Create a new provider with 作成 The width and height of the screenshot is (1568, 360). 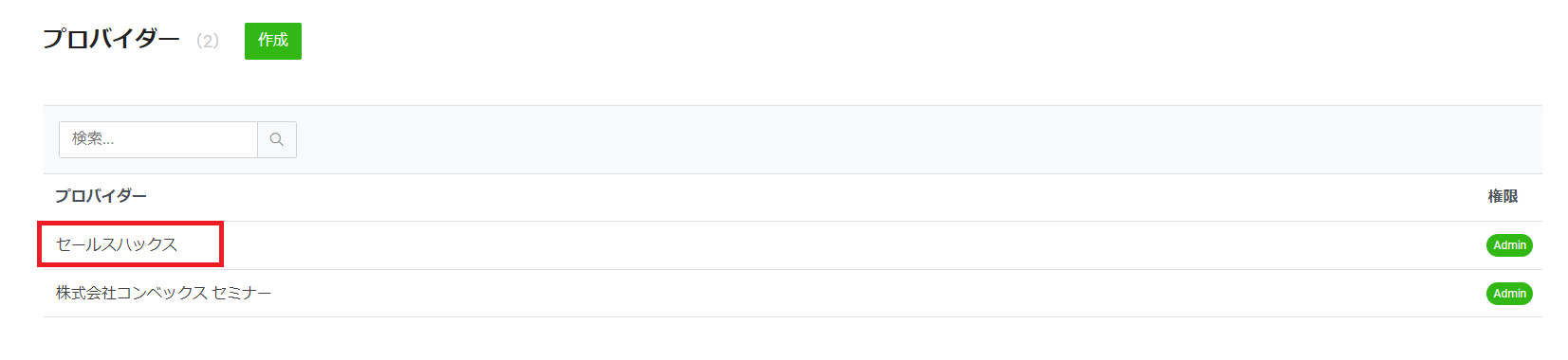click(273, 41)
